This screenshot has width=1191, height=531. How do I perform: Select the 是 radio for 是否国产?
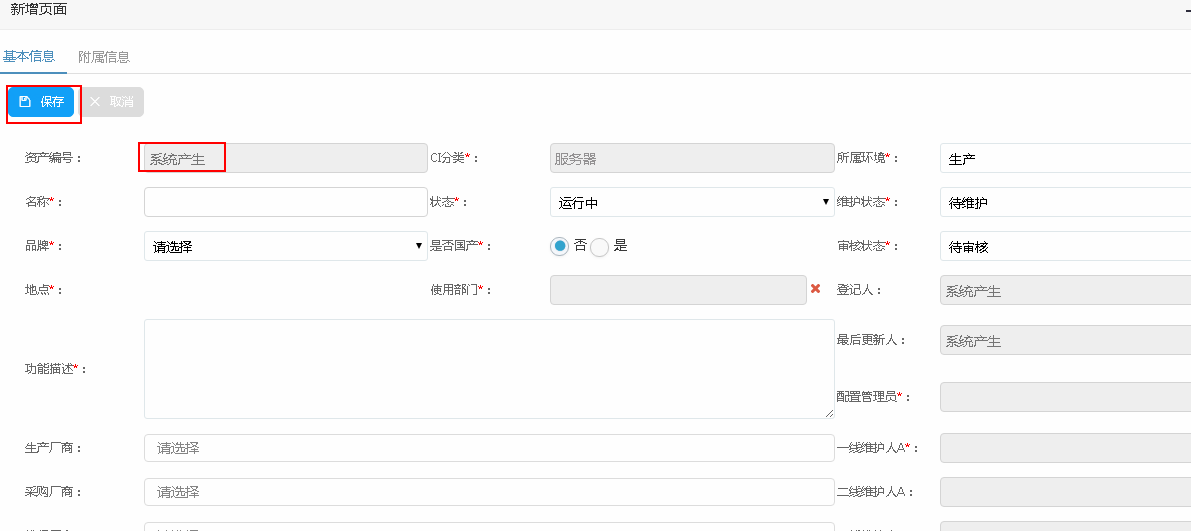[x=600, y=247]
